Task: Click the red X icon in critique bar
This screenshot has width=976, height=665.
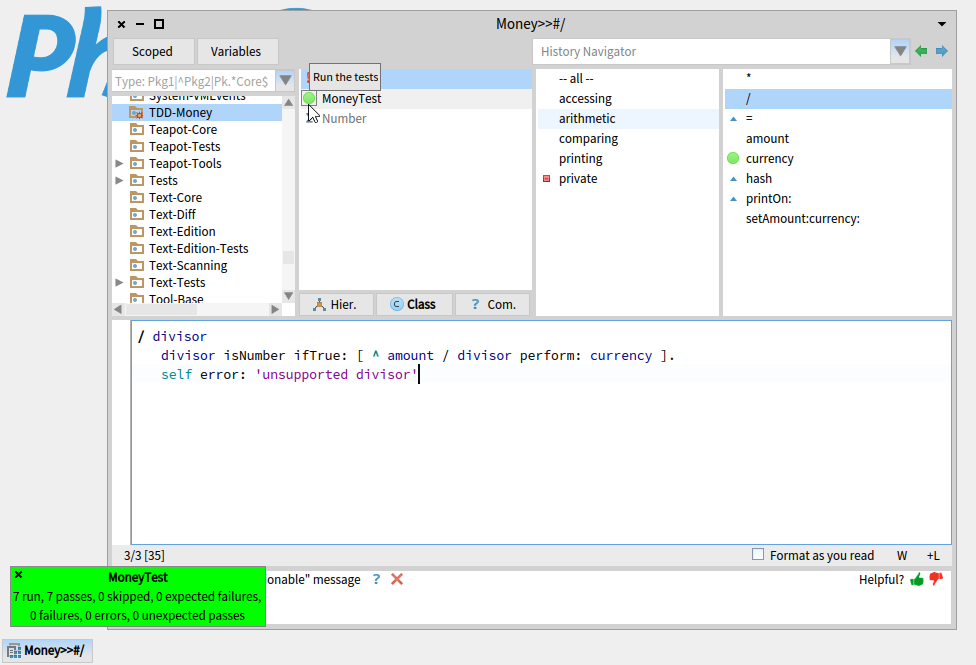Action: (397, 580)
